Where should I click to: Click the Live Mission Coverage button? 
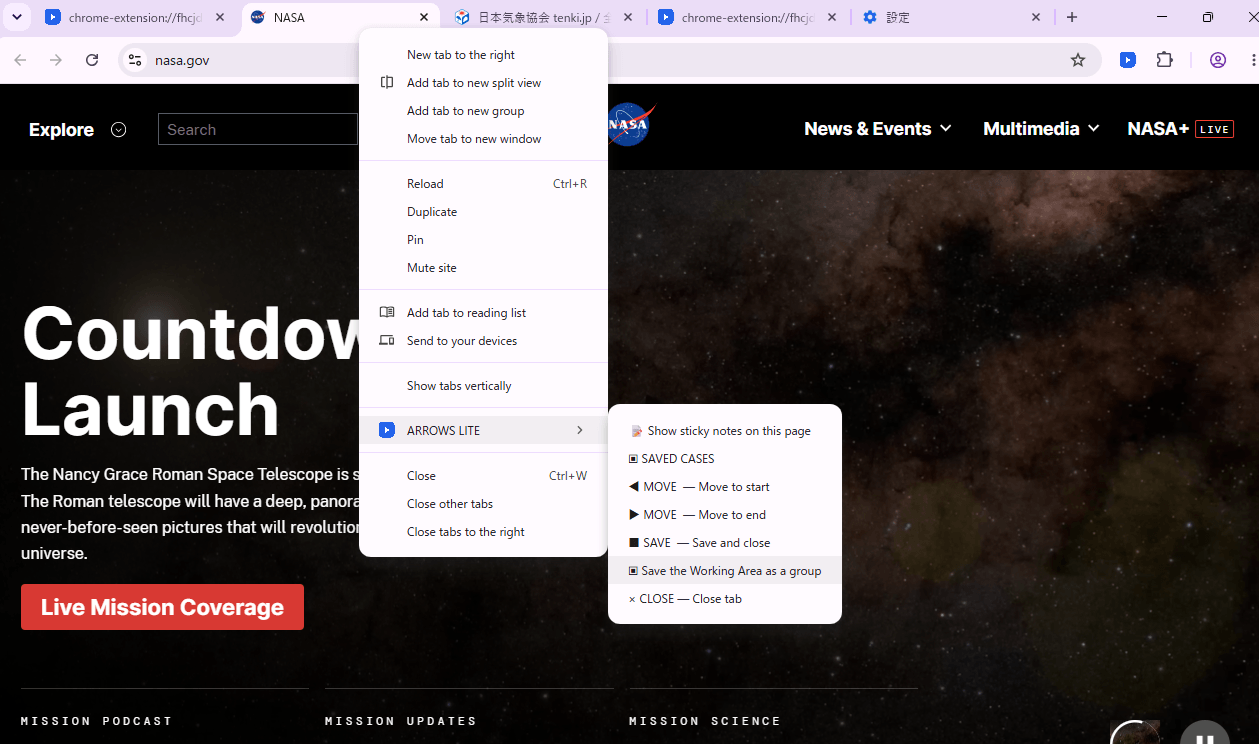[x=162, y=607]
